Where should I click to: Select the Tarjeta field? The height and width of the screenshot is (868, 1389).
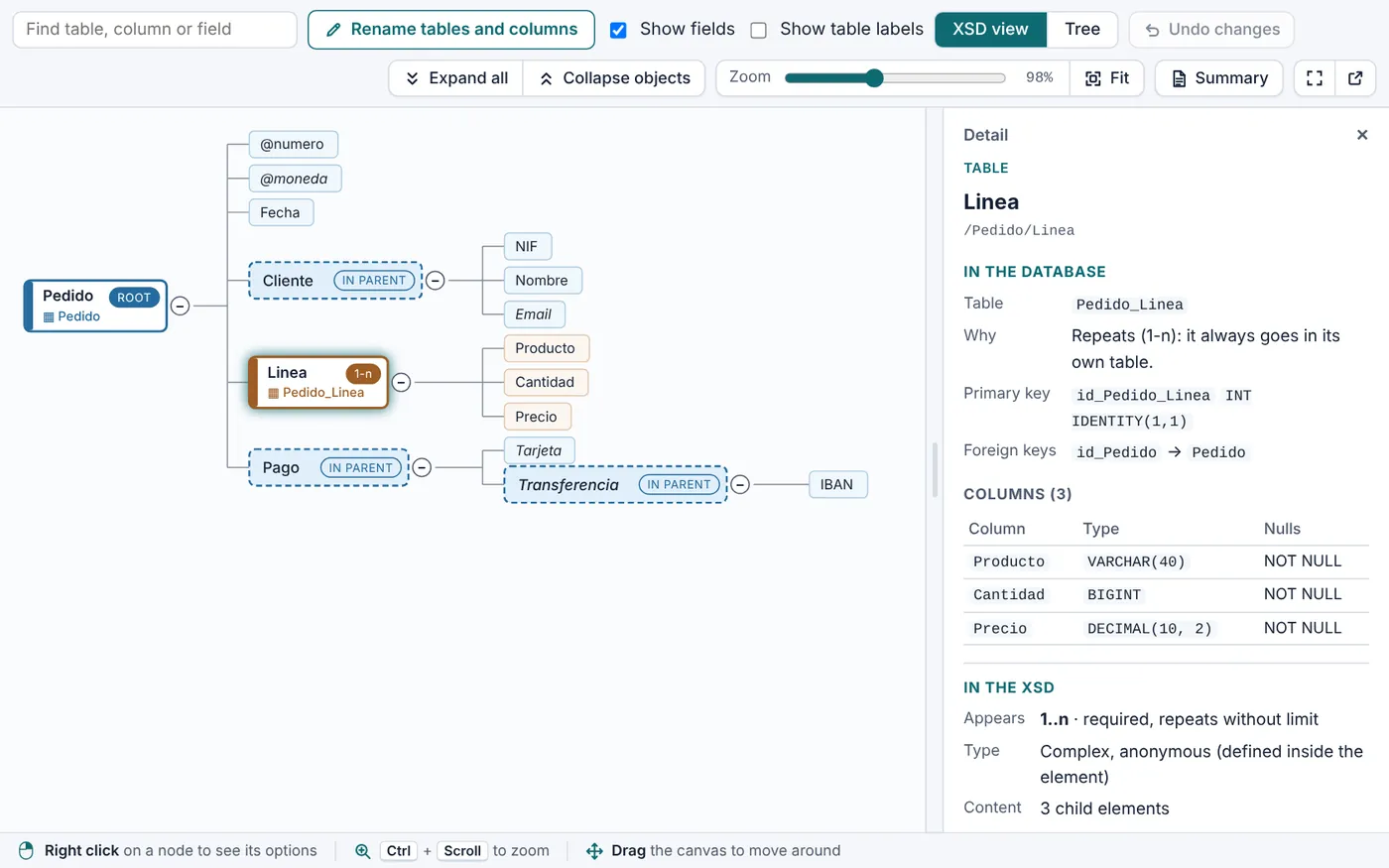tap(539, 450)
